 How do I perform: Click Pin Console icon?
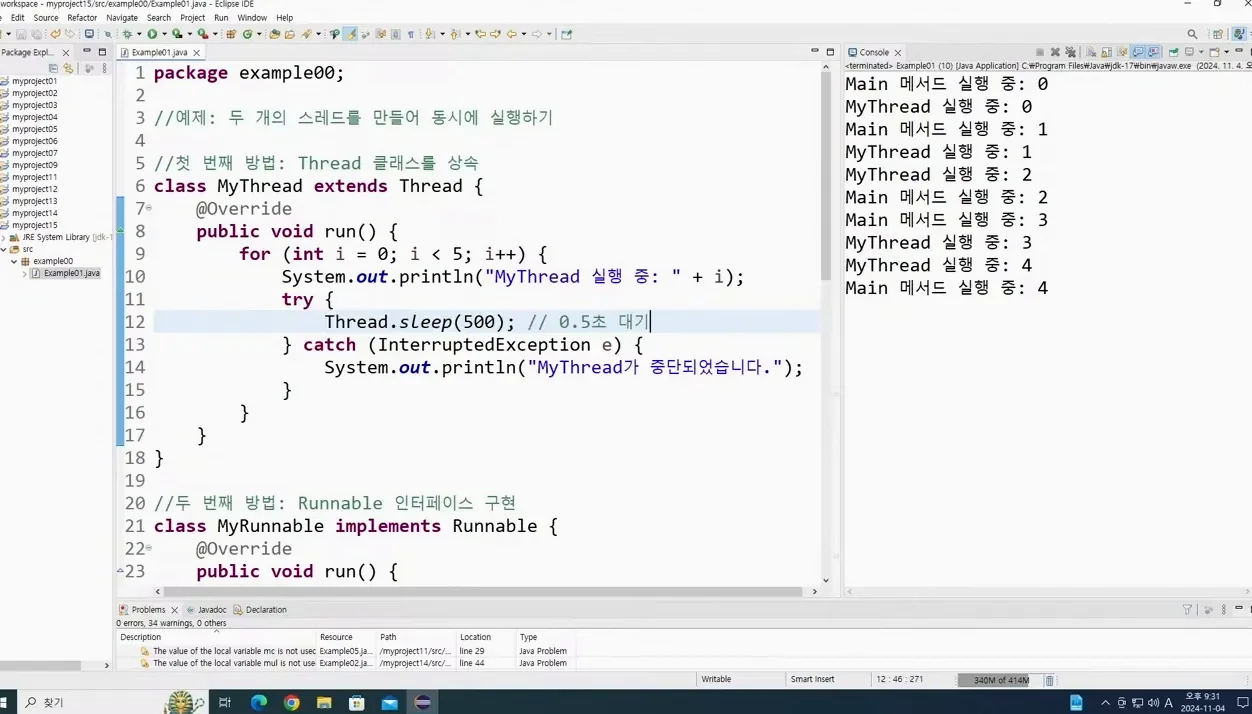tap(1173, 52)
